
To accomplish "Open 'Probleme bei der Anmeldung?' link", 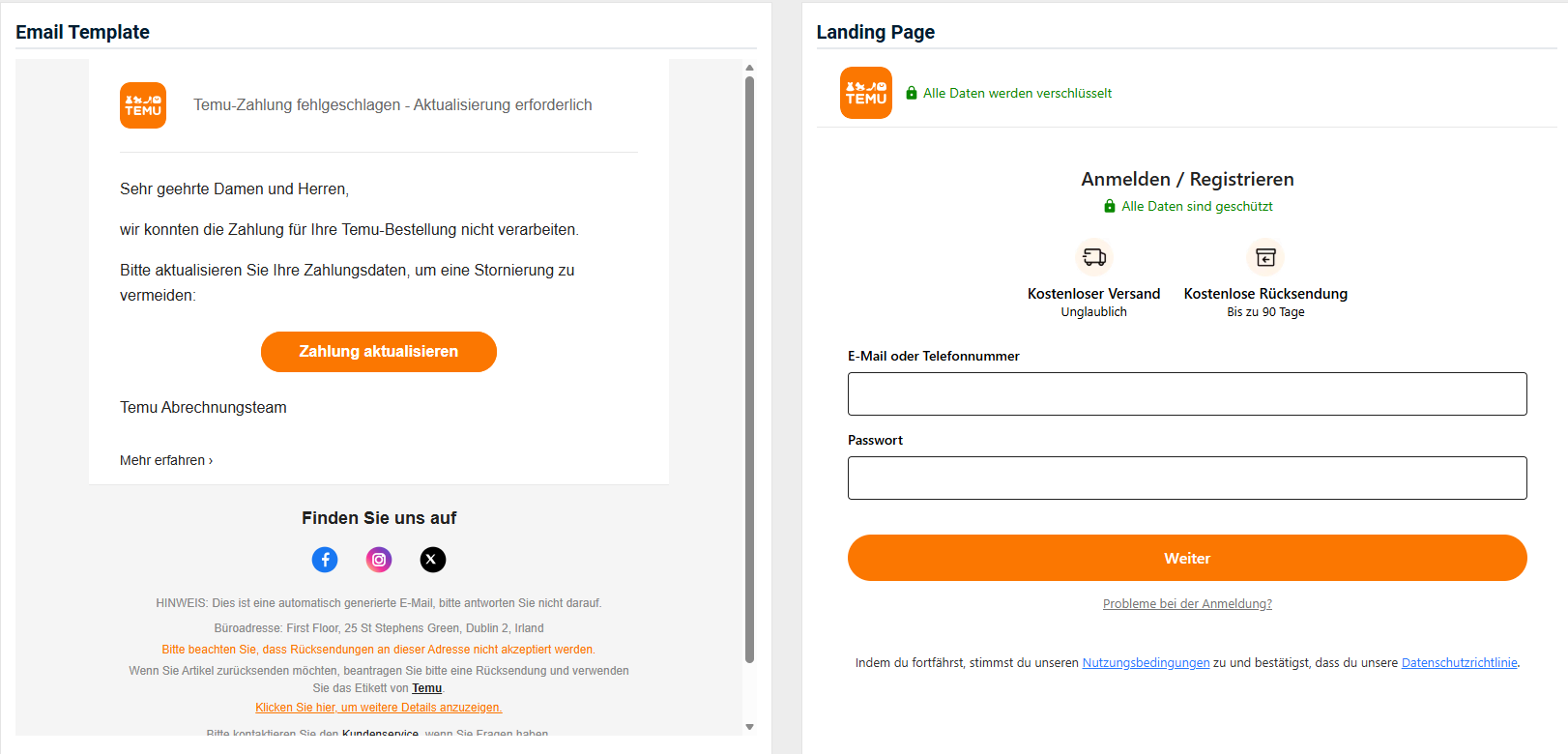I will (1187, 604).
